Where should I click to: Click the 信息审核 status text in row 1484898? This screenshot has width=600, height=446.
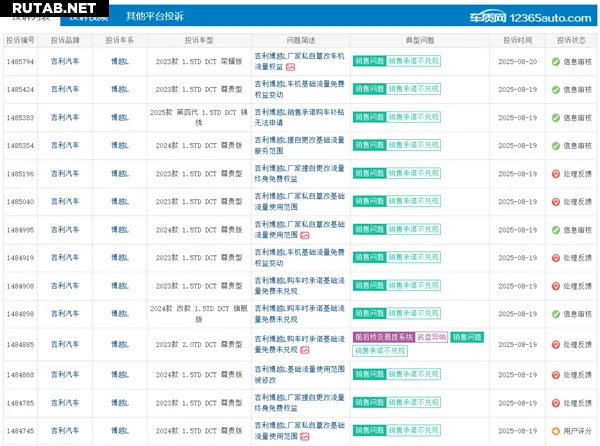coord(577,314)
